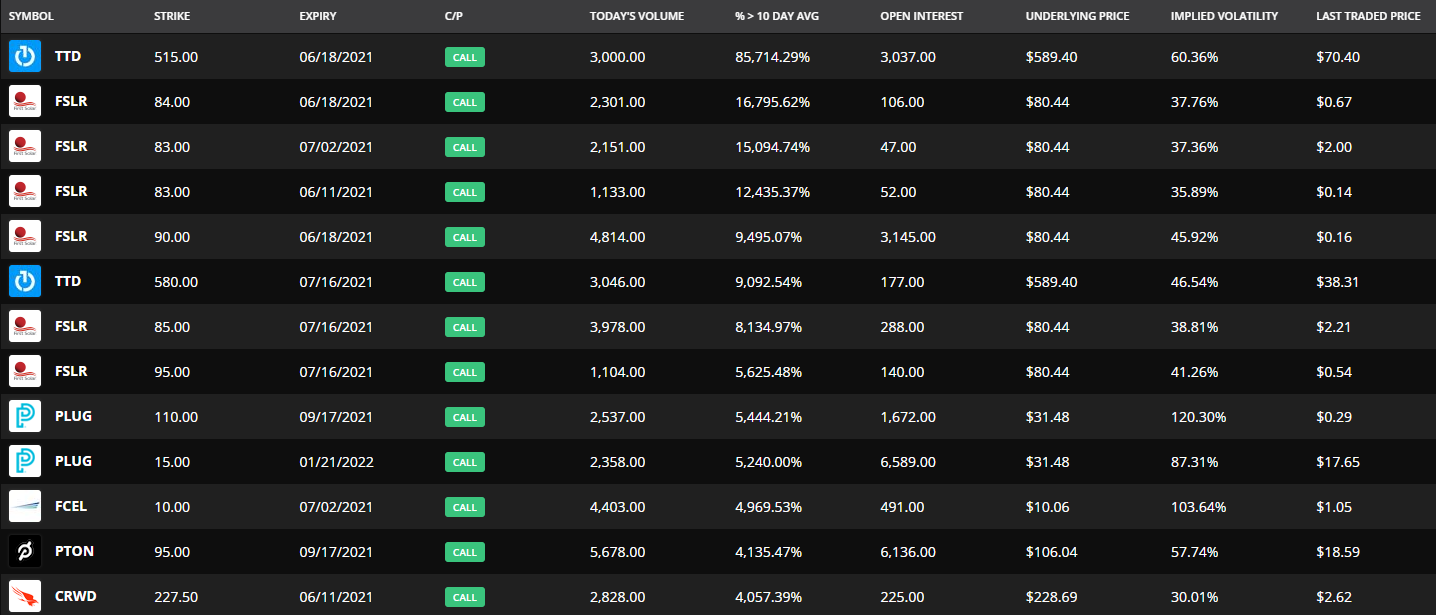This screenshot has height=615, width=1436.
Task: Click the CALL badge in the PTON row
Action: 465,552
